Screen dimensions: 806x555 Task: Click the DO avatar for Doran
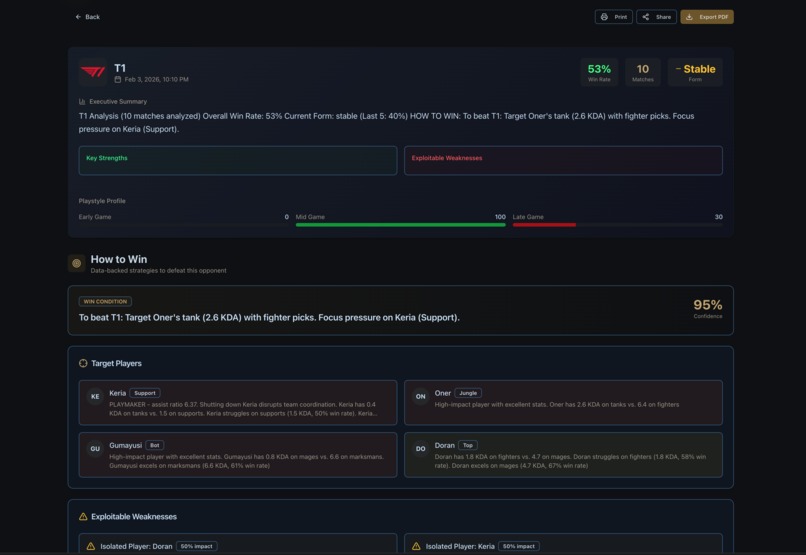point(420,449)
